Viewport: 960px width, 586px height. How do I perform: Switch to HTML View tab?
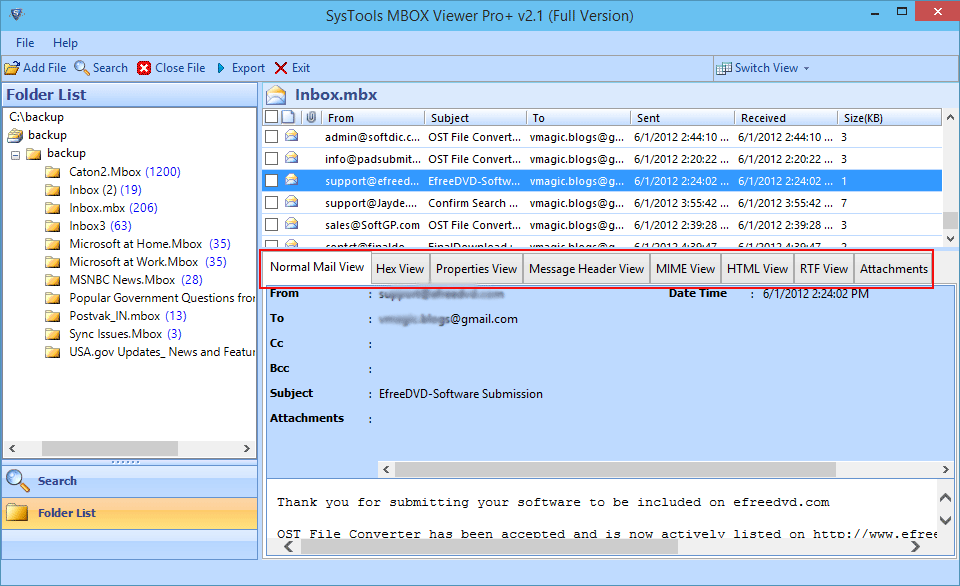[757, 269]
